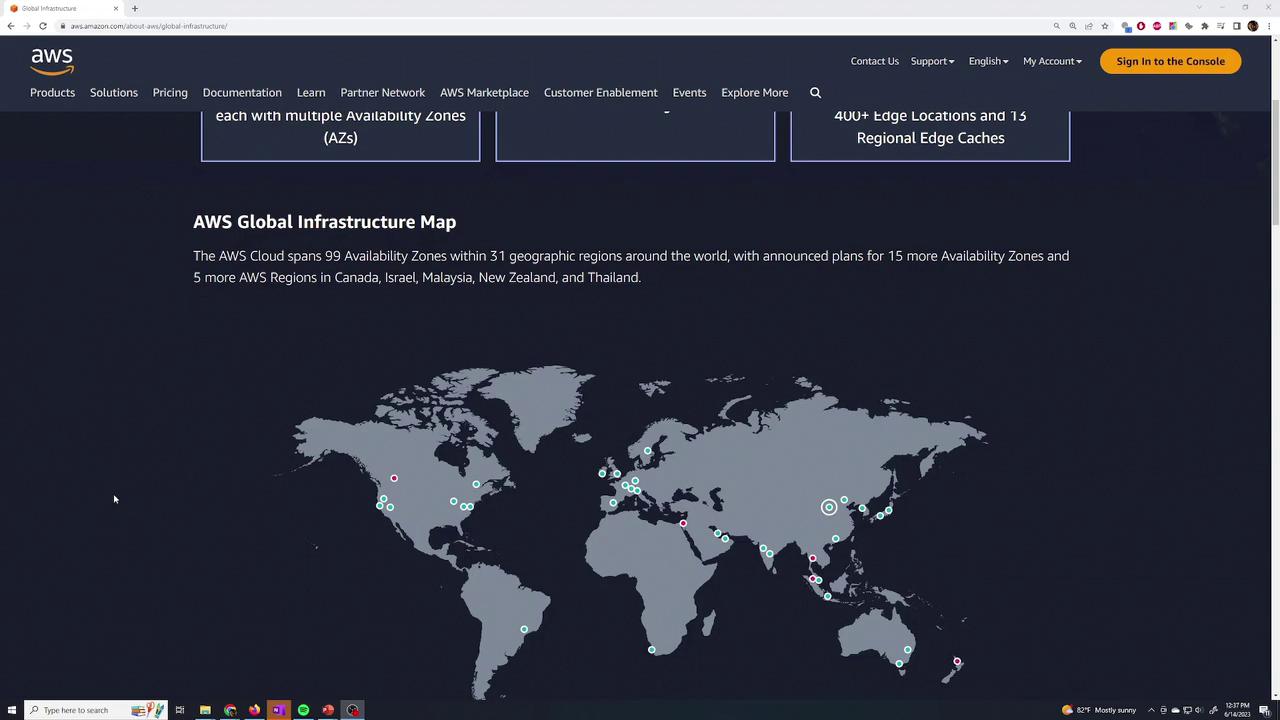
Task: Expand the My Account dropdown
Action: click(x=1051, y=61)
